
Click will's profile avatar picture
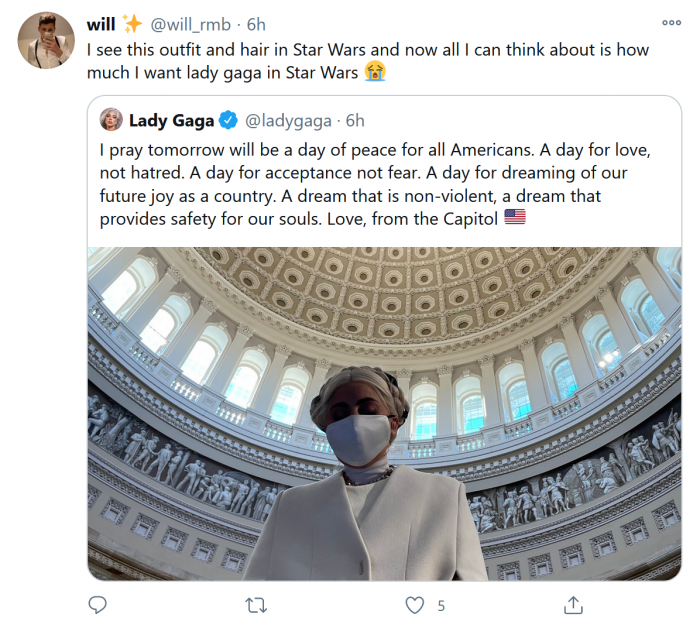(46, 40)
